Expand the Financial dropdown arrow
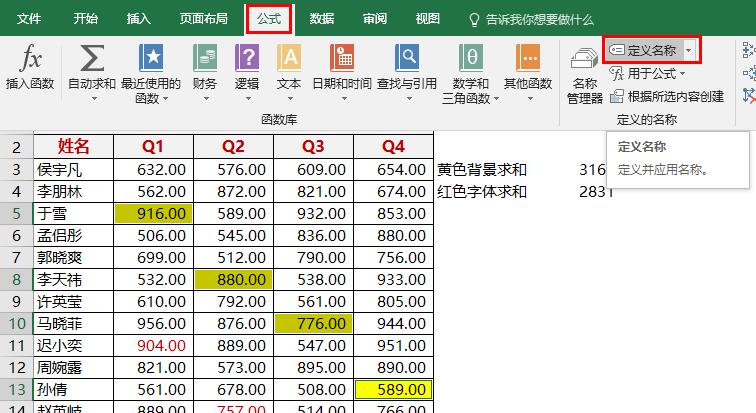This screenshot has height=413, width=756. [206, 98]
